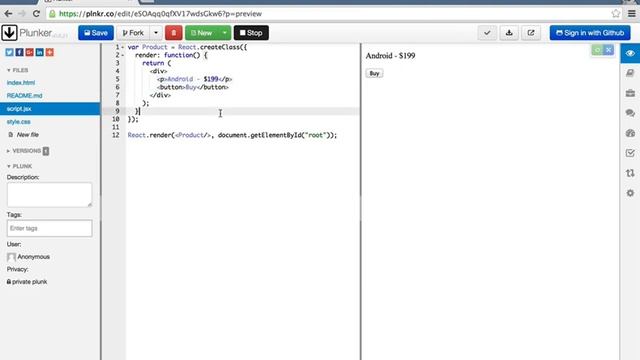
Task: Download plunk as zip icon
Action: click(509, 33)
